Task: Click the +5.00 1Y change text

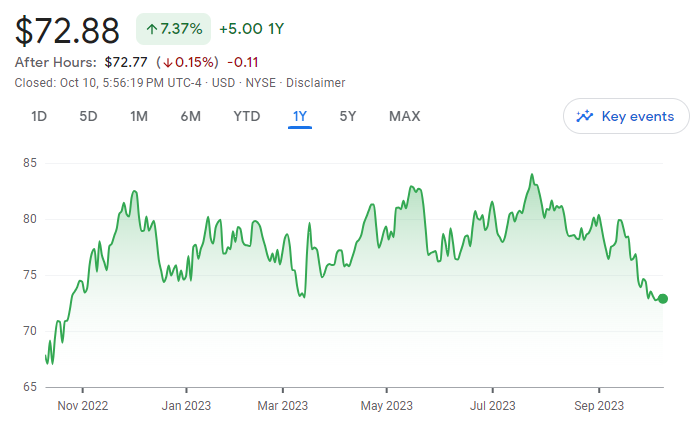Action: [x=251, y=30]
